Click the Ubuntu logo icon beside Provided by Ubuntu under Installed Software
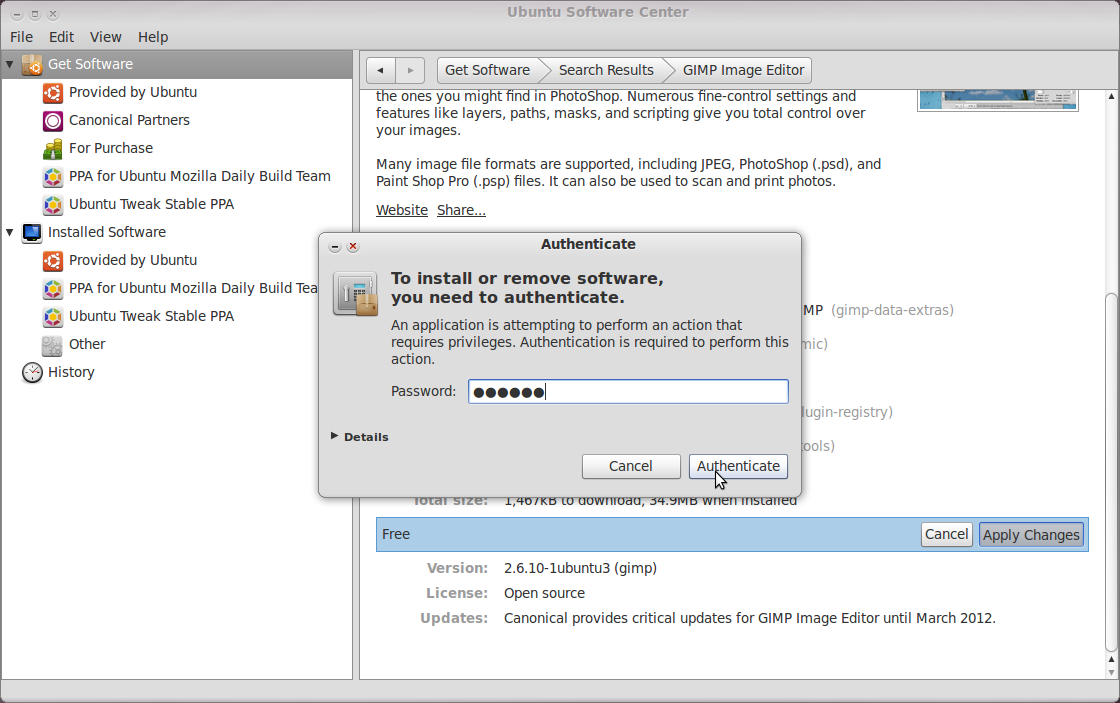Viewport: 1120px width, 703px height. [x=53, y=261]
